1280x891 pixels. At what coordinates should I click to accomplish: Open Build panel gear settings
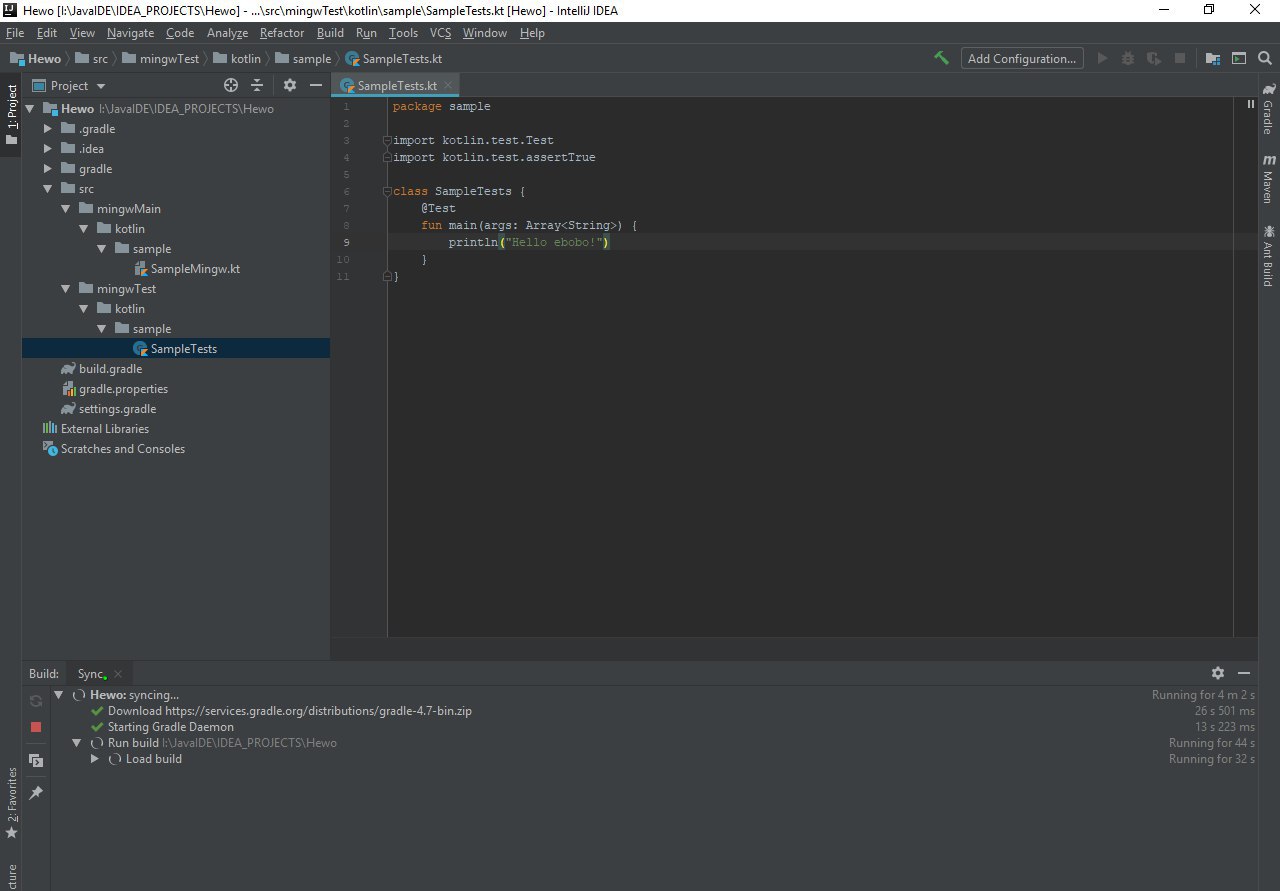click(x=1217, y=673)
